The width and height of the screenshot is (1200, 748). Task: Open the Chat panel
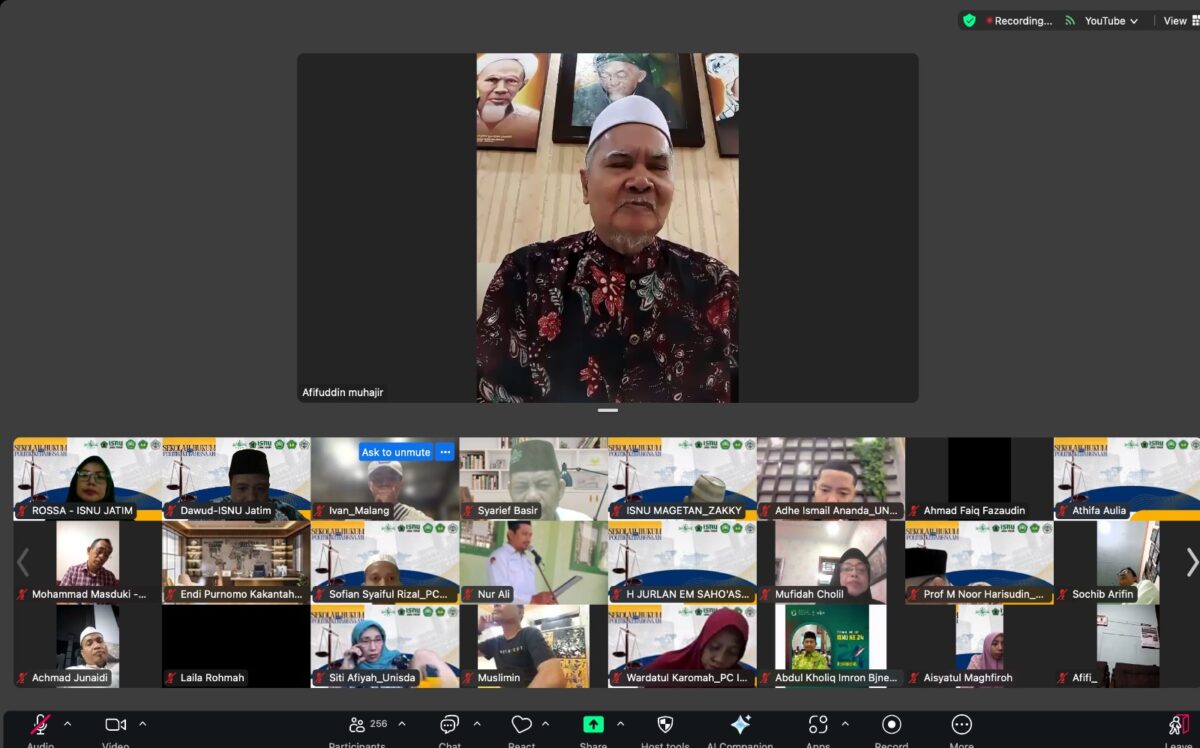point(449,725)
